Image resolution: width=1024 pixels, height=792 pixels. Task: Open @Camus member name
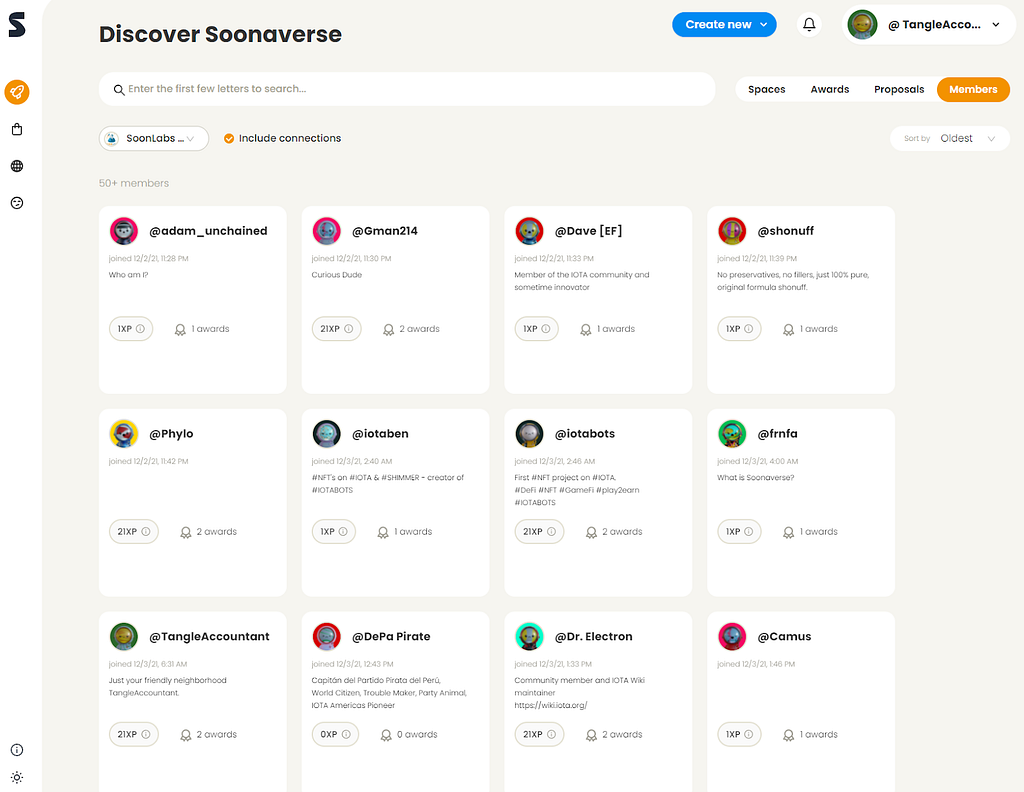pos(784,637)
